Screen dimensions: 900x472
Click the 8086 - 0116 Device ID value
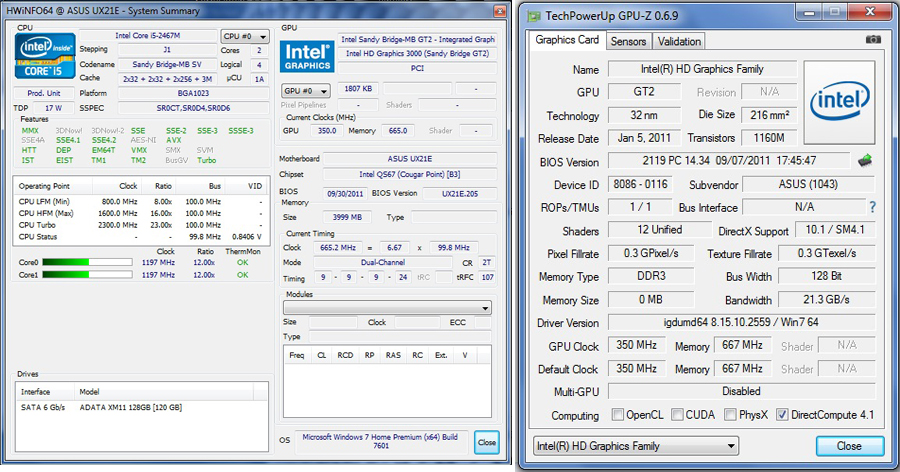pyautogui.click(x=640, y=184)
